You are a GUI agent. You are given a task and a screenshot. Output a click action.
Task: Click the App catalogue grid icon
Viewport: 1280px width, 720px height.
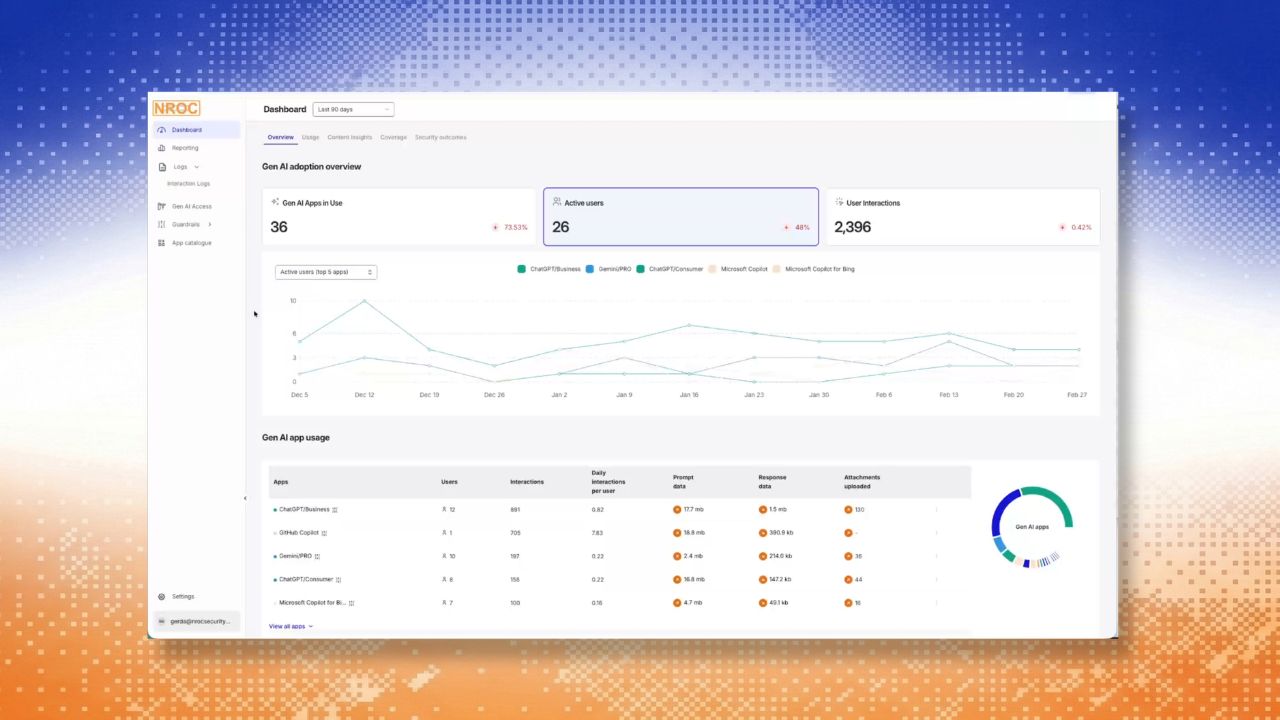coord(162,243)
